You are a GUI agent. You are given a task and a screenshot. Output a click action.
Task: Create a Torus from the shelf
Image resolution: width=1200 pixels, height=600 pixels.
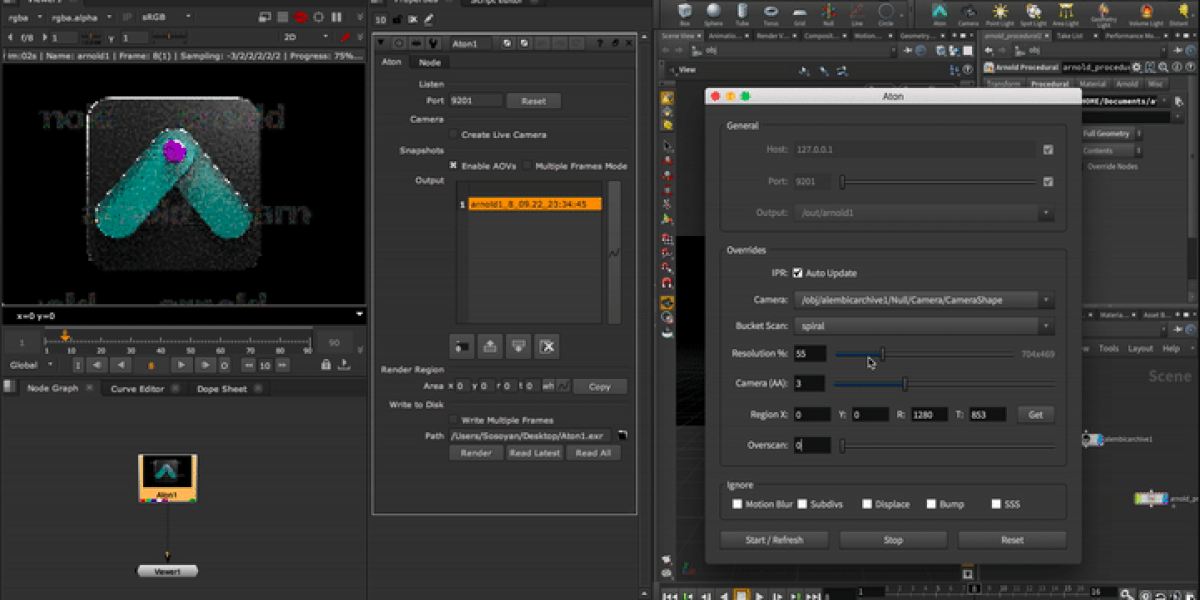point(770,10)
